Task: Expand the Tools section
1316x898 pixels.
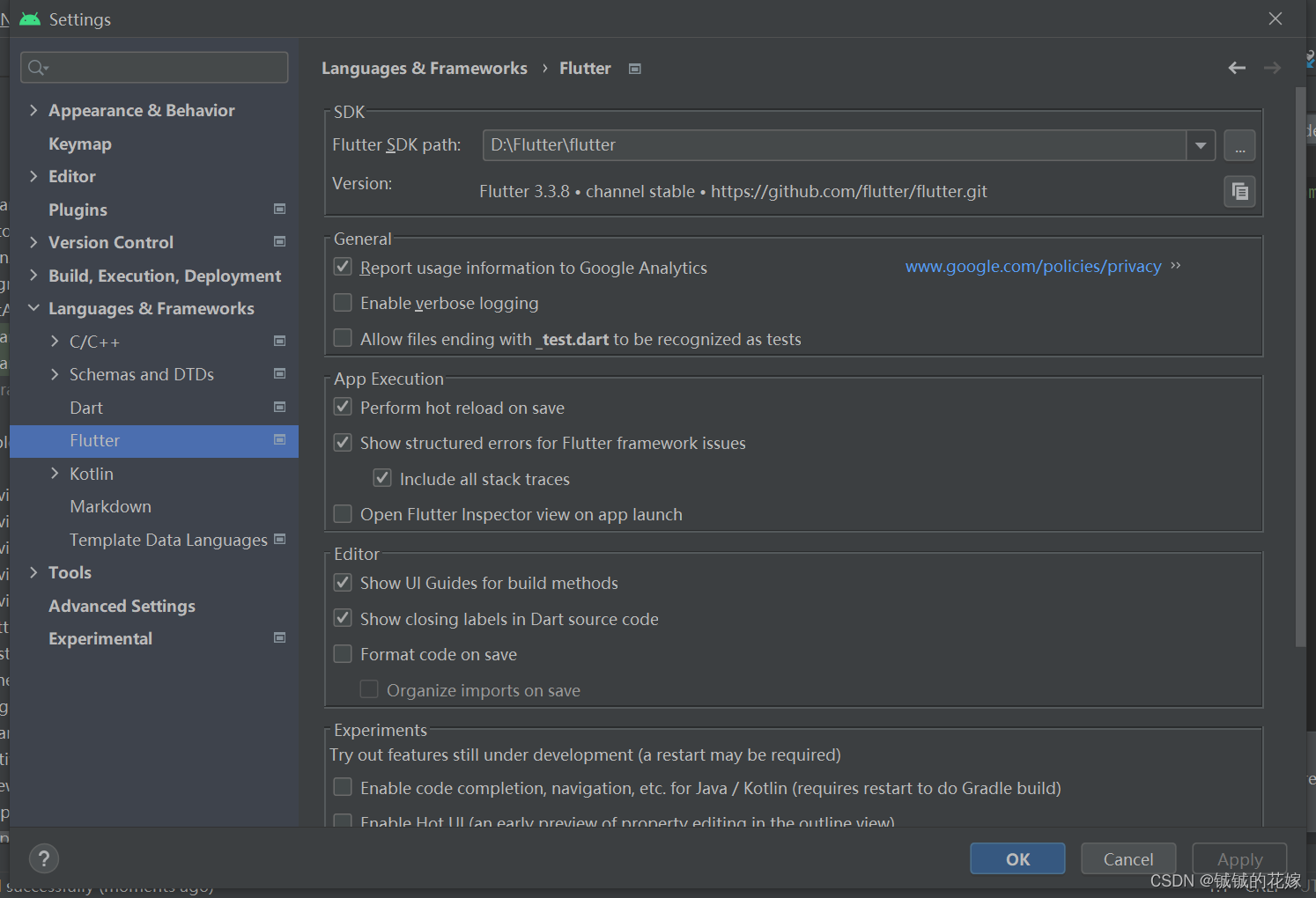Action: pos(33,572)
